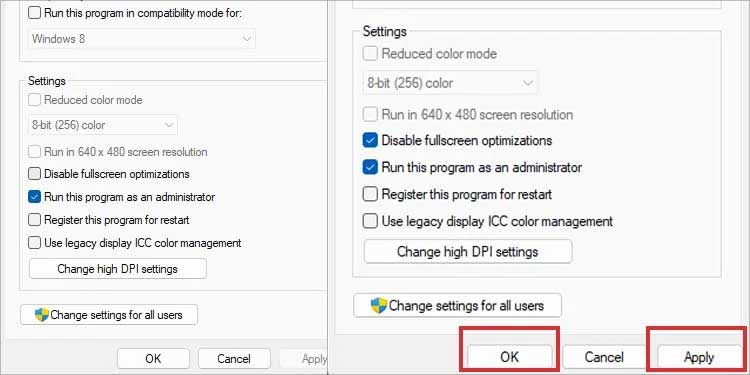750x375 pixels.
Task: Click the grayed-out Apply button
Action: (x=303, y=359)
